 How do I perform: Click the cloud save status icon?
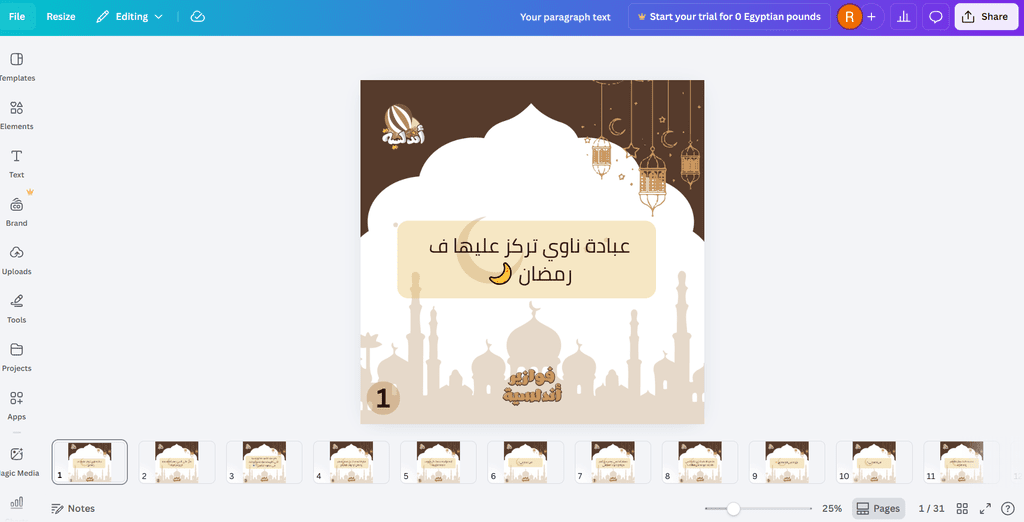click(198, 17)
